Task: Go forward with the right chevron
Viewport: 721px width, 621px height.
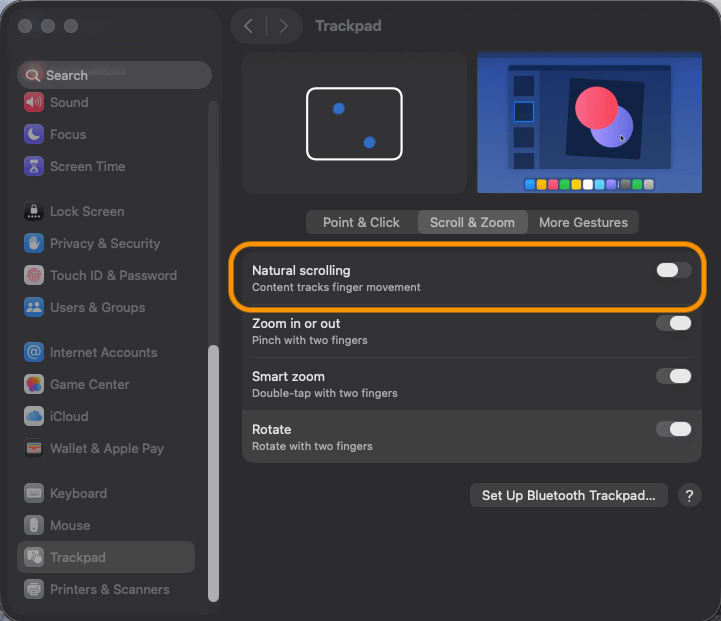Action: click(x=284, y=26)
